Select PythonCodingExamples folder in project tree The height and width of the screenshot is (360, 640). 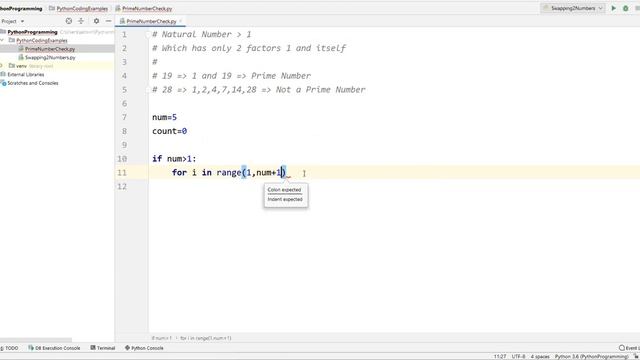[x=42, y=40]
